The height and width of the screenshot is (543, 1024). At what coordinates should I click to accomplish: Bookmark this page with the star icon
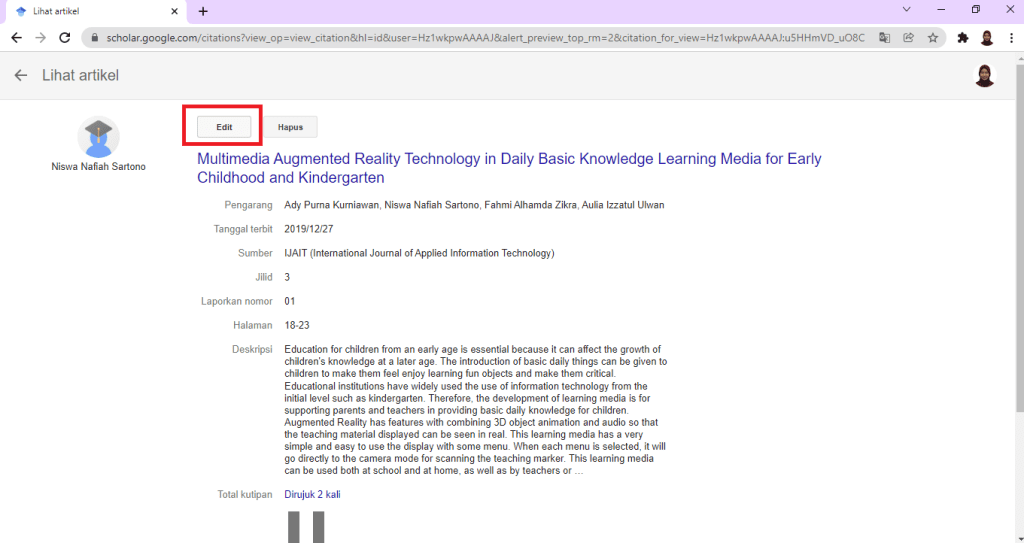coord(932,38)
